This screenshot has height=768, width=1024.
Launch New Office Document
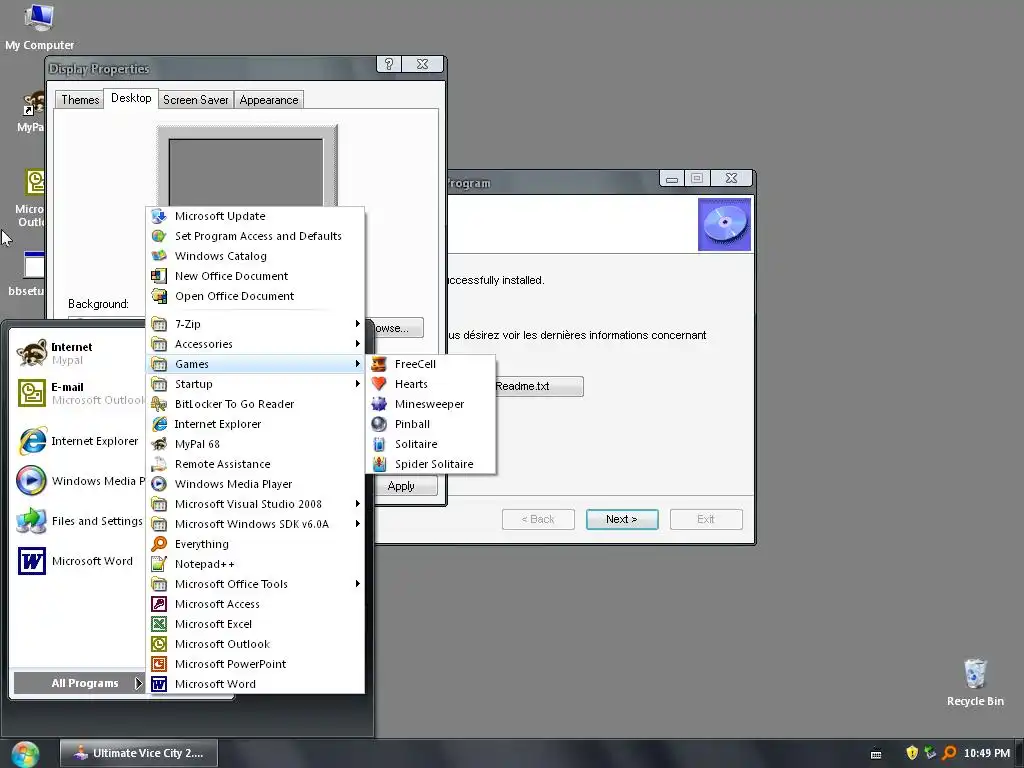click(x=255, y=276)
